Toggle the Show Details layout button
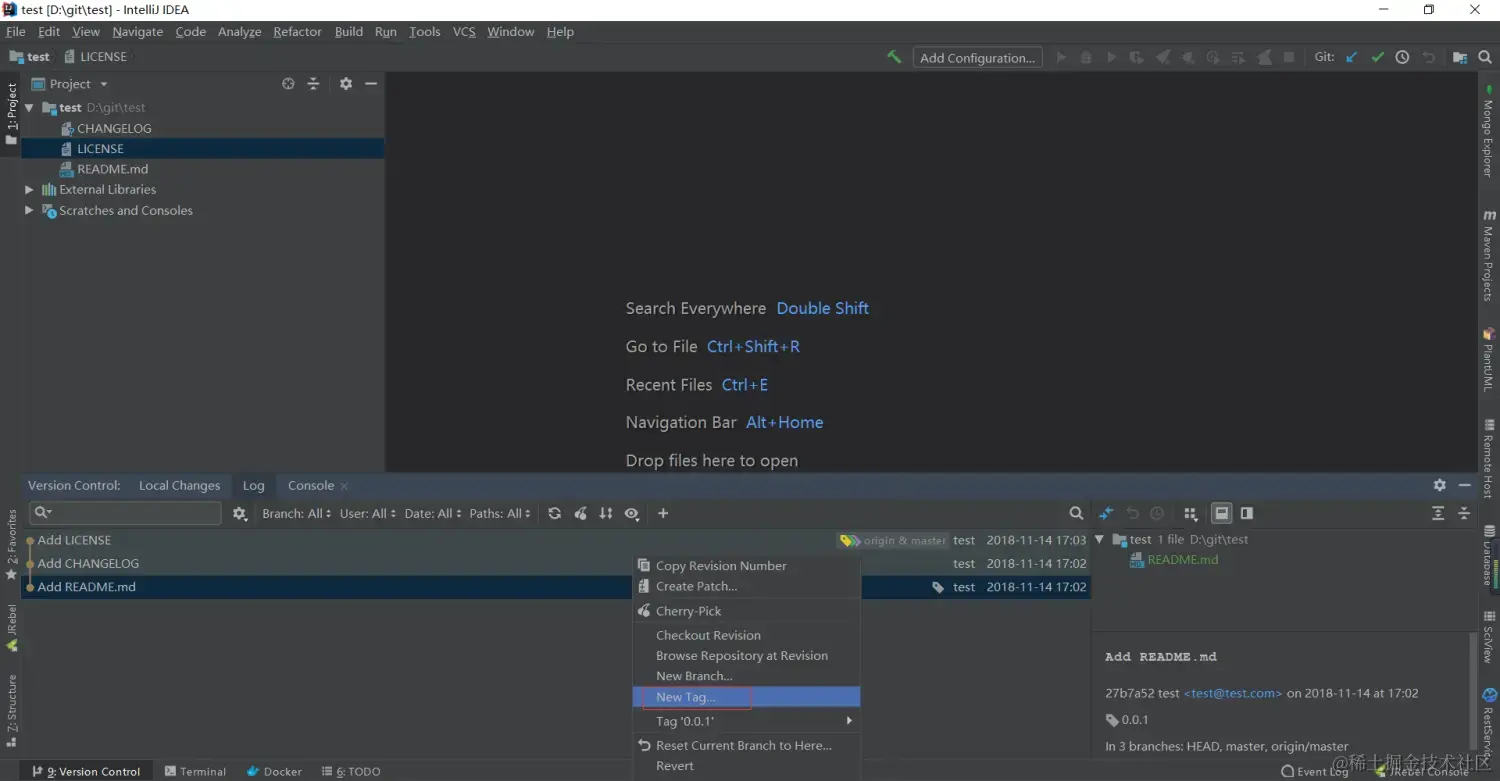The width and height of the screenshot is (1500, 781). coord(1221,513)
